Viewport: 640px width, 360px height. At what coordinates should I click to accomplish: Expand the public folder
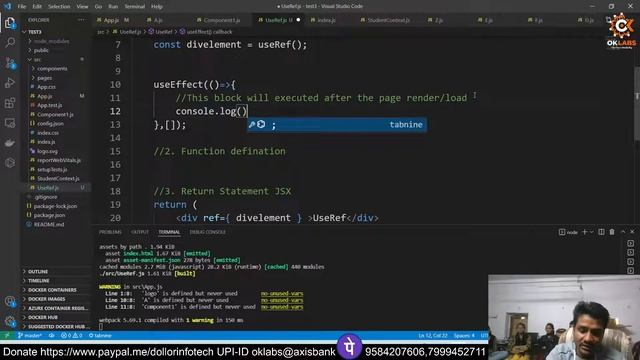click(41, 50)
